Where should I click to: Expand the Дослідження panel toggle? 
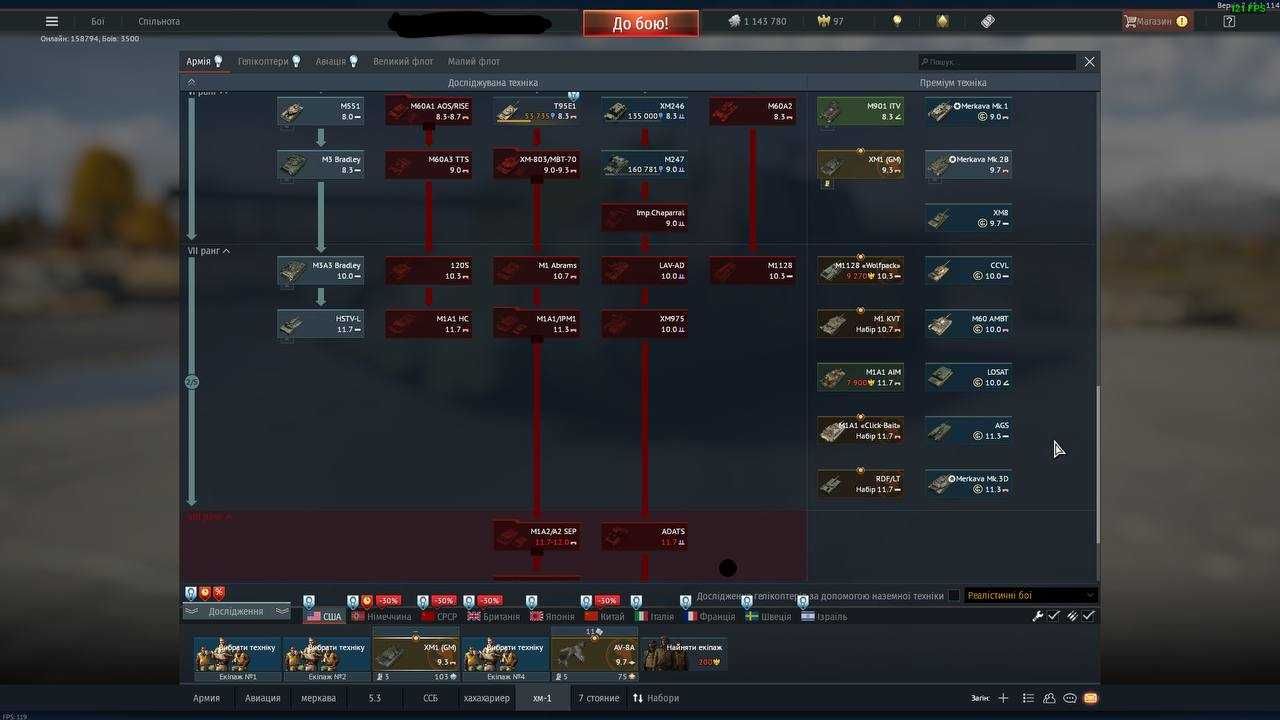(236, 611)
